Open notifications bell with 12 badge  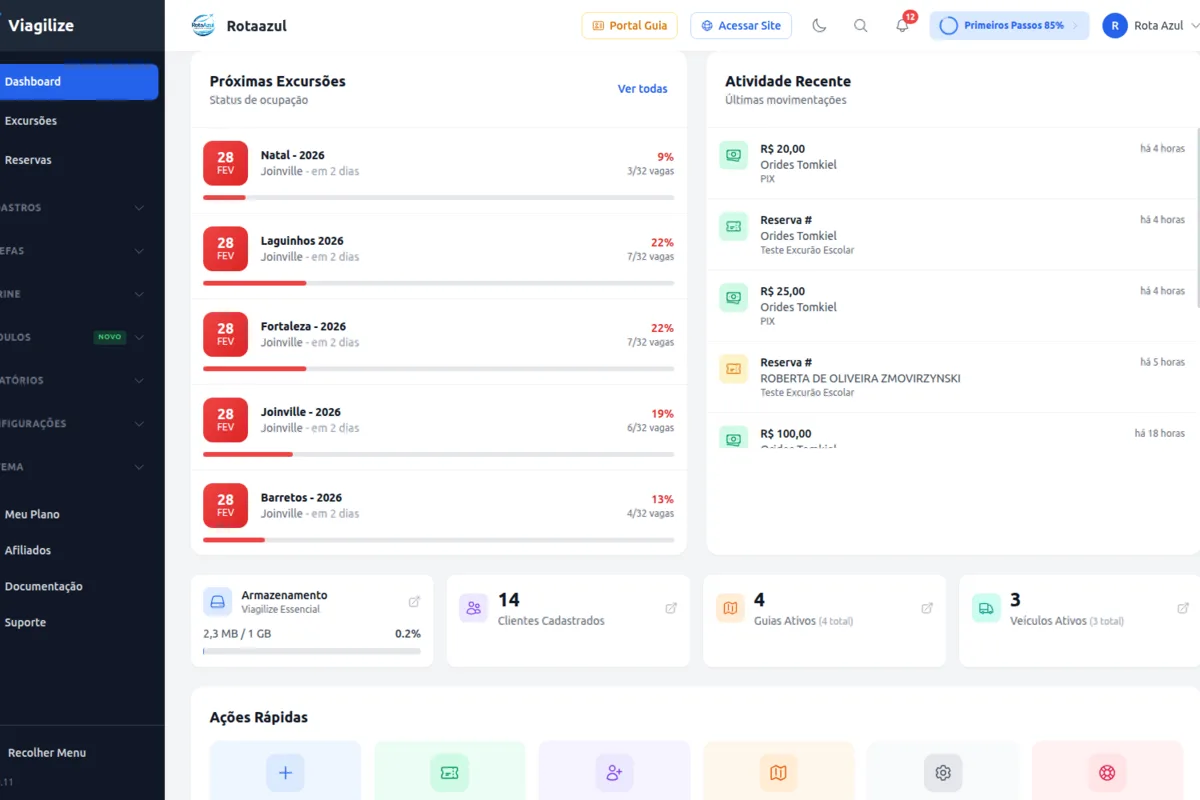[903, 25]
